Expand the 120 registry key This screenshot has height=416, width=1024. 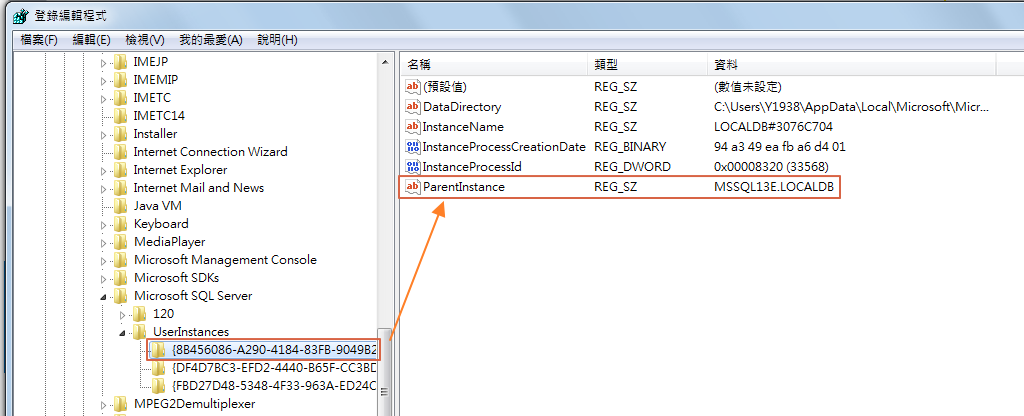(x=121, y=314)
